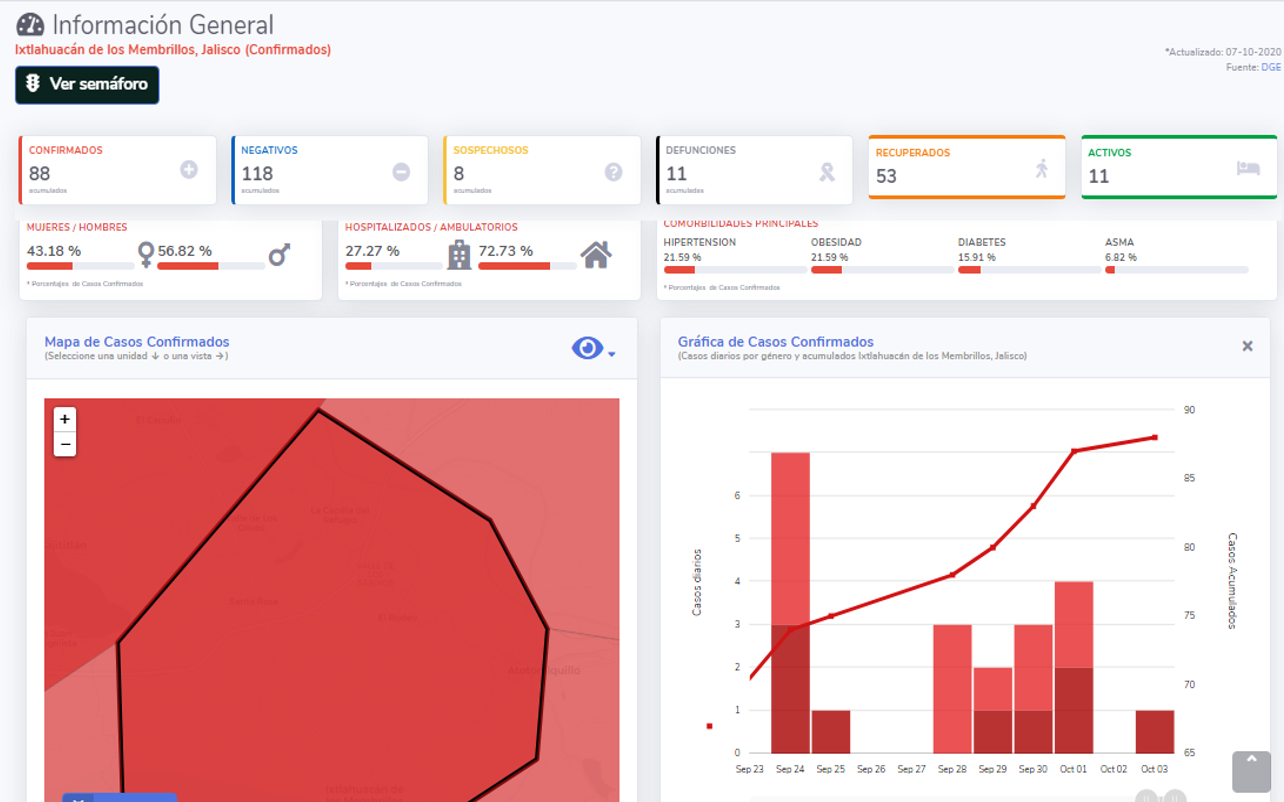Click the minus icon in Negativos card

(401, 172)
